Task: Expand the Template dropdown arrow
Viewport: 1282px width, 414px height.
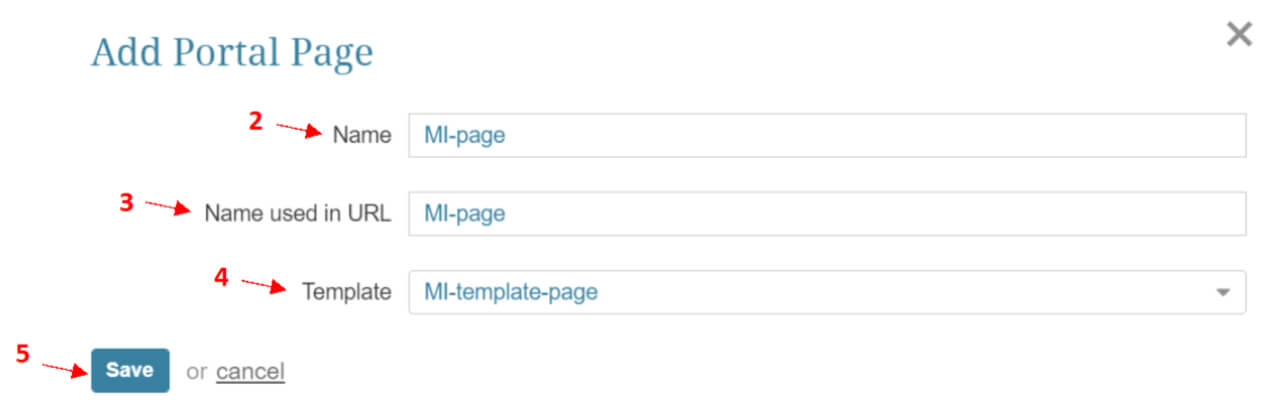Action: tap(1222, 293)
